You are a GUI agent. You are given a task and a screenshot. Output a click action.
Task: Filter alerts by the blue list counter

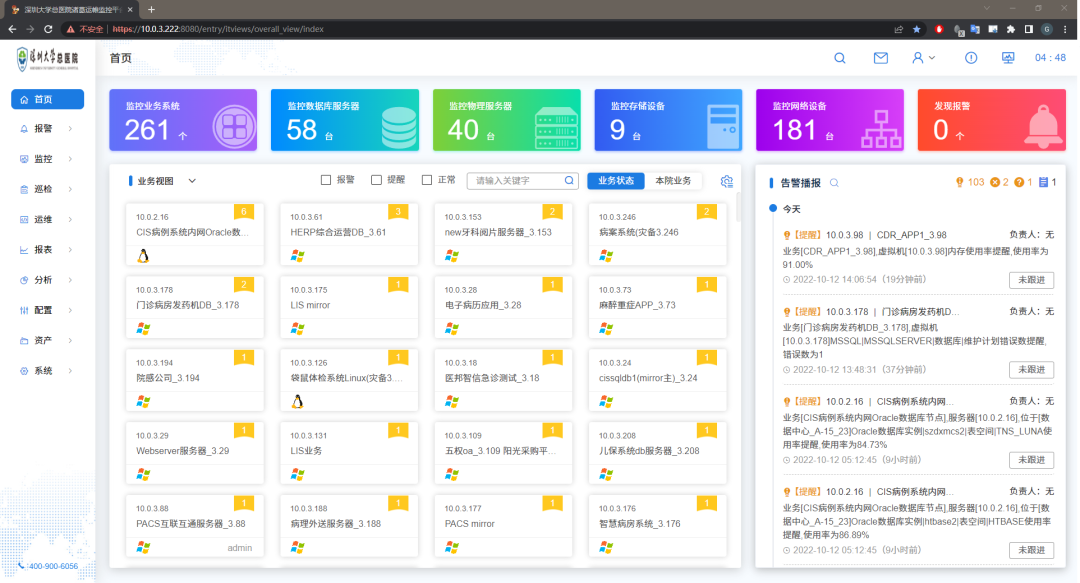point(1048,183)
